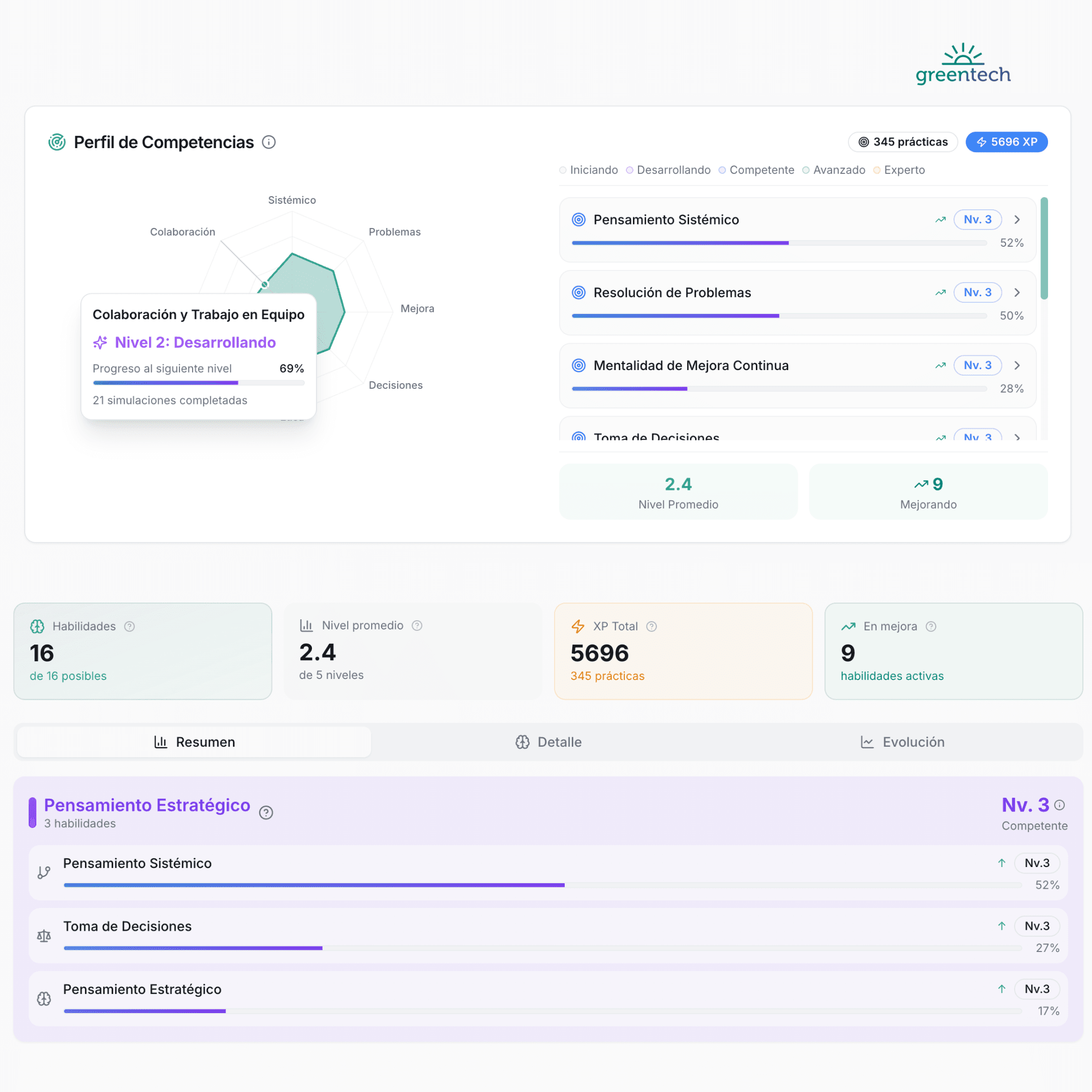Click info icon next to Perfil de Competencias
The width and height of the screenshot is (1092, 1092).
[269, 143]
